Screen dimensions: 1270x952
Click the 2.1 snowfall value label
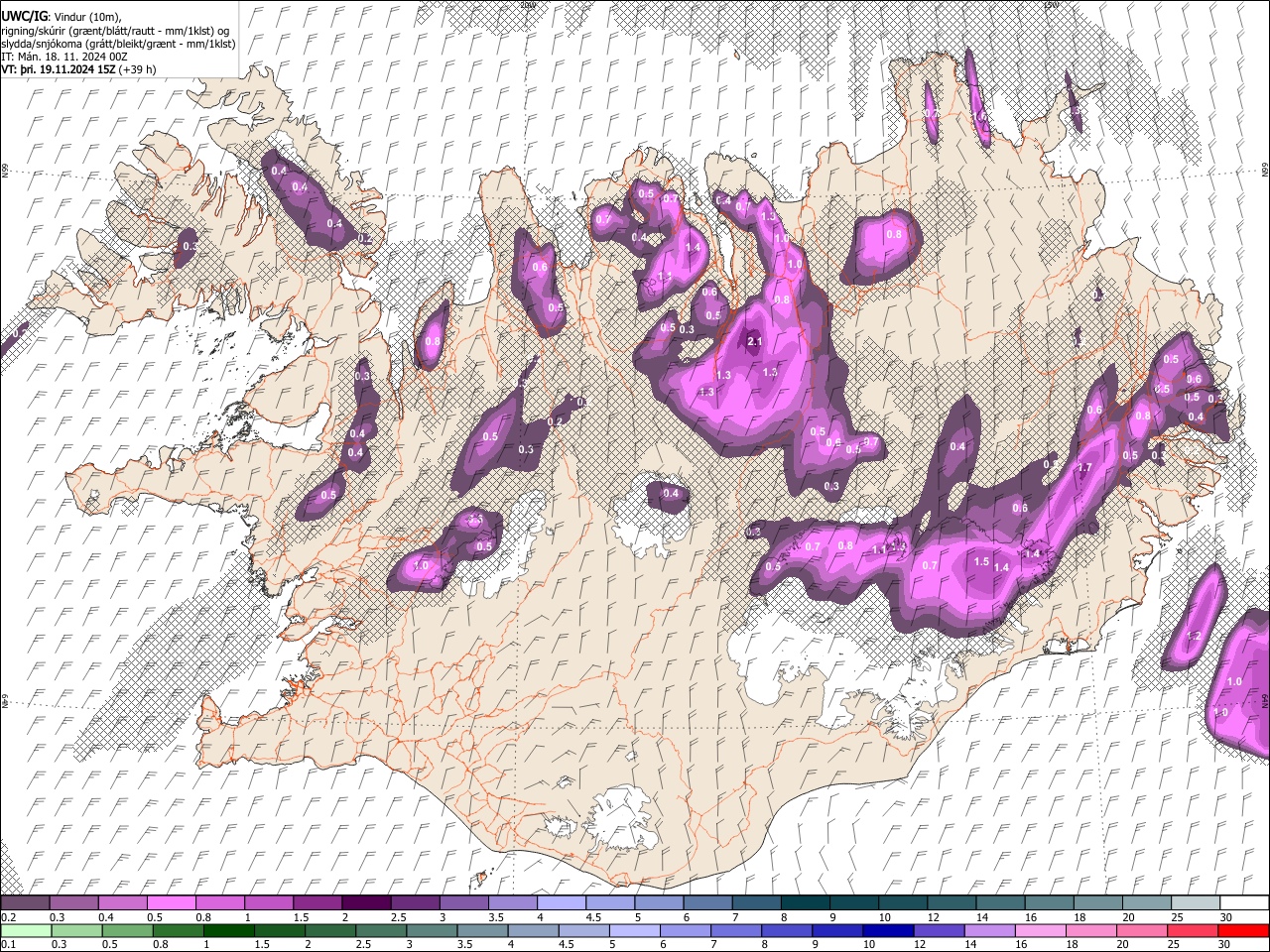point(753,342)
